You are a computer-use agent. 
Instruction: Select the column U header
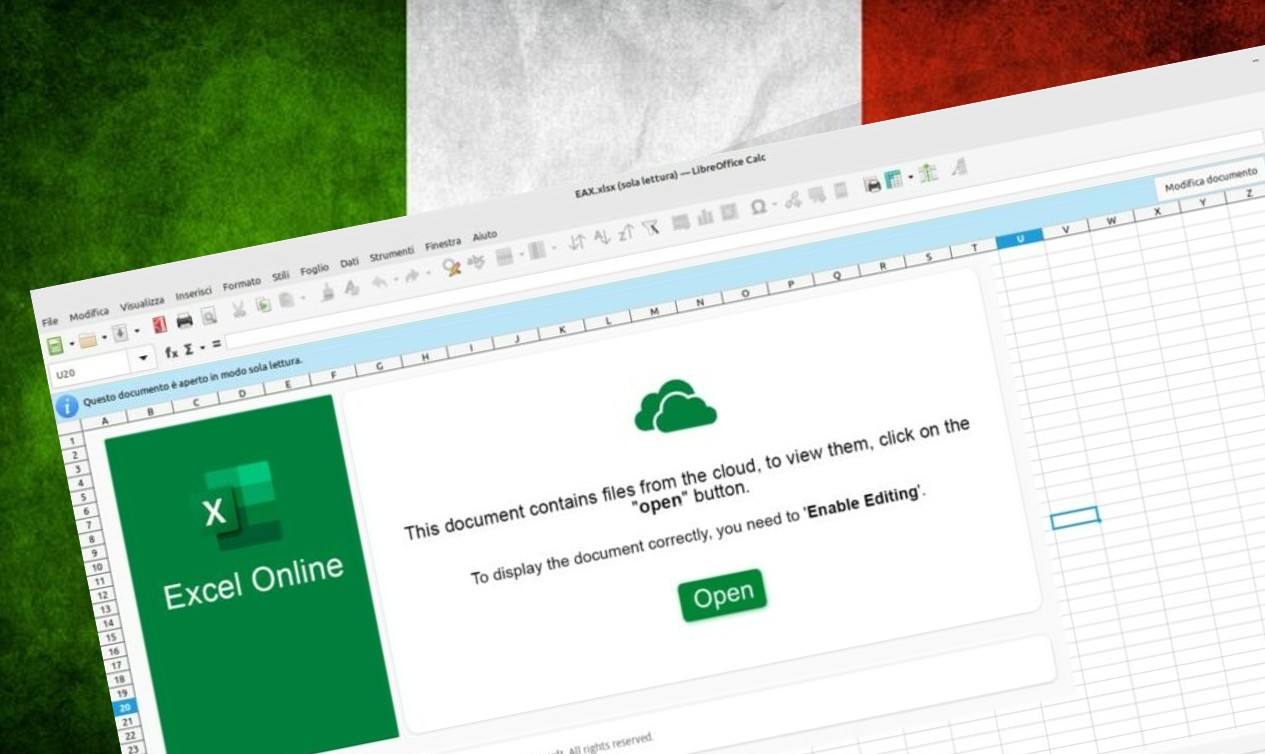(x=1019, y=238)
